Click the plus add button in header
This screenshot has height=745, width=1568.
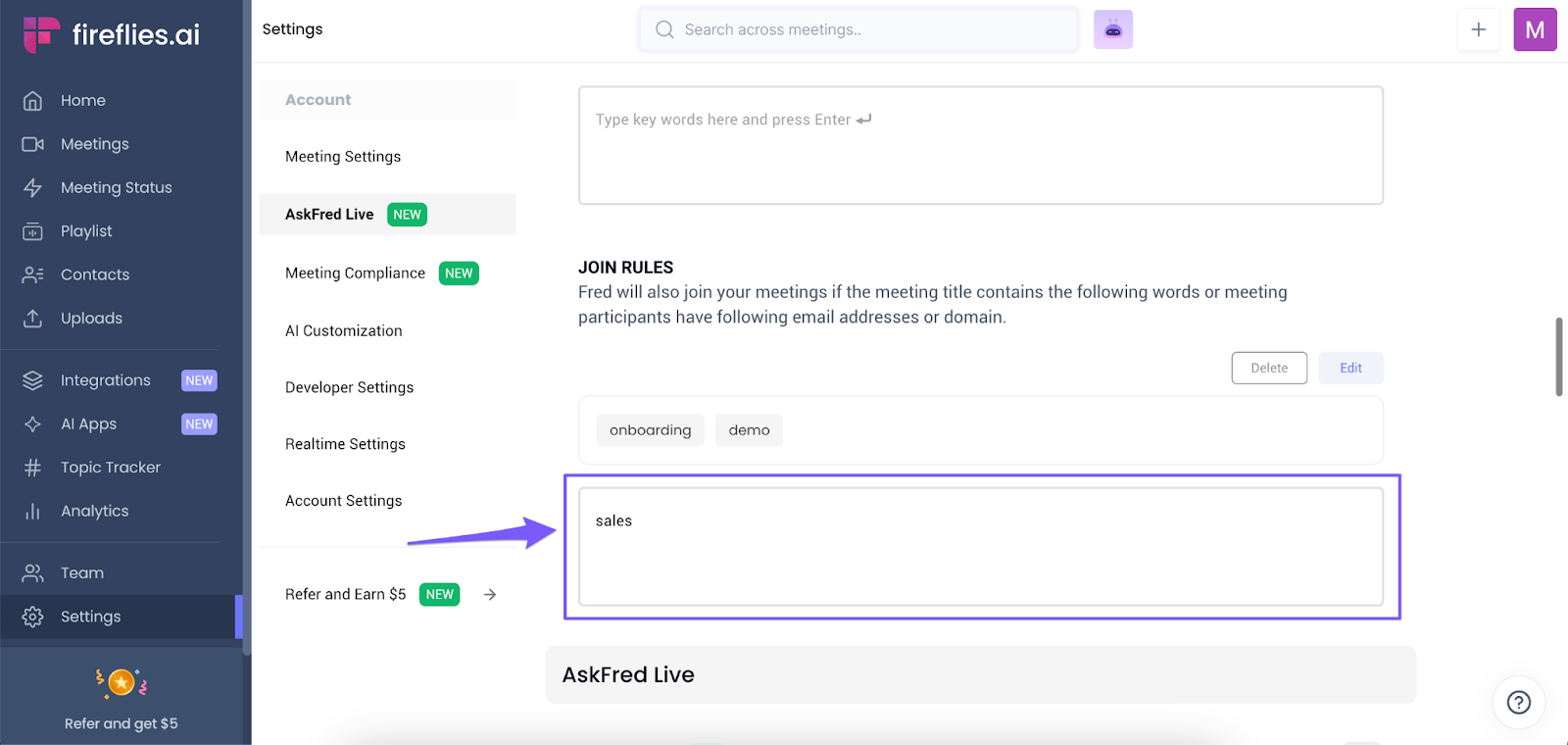coord(1479,29)
